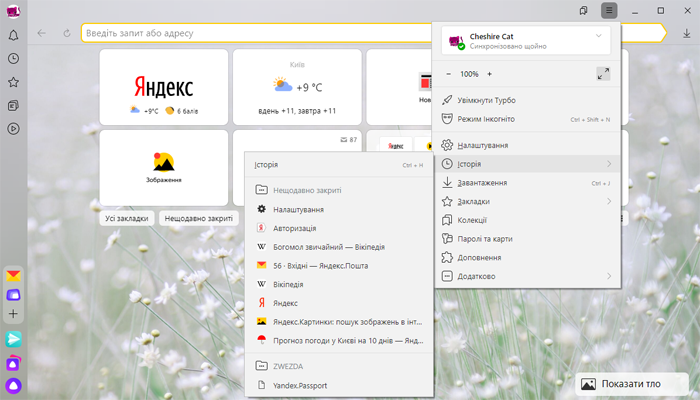Click Показати тло button
This screenshot has height=400, width=700.
(632, 384)
